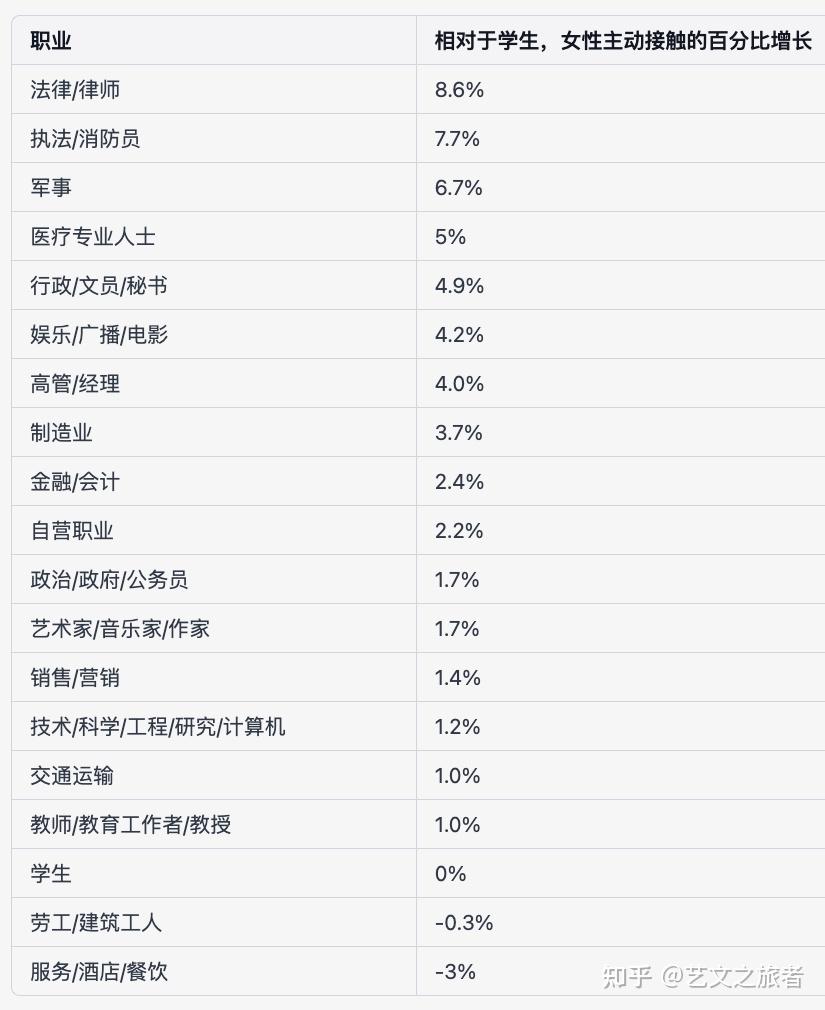Select the 自营职业 row label
The image size is (825, 1010).
[x=71, y=530]
